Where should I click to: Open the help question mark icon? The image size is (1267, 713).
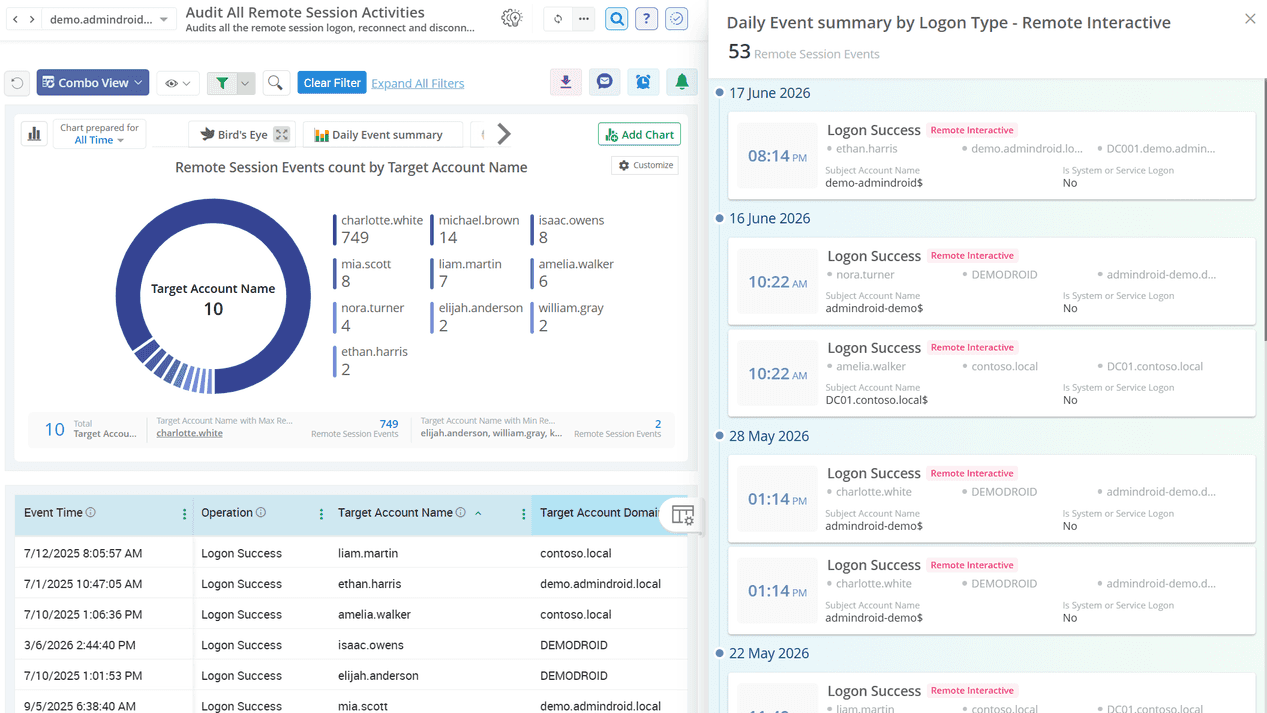click(647, 19)
